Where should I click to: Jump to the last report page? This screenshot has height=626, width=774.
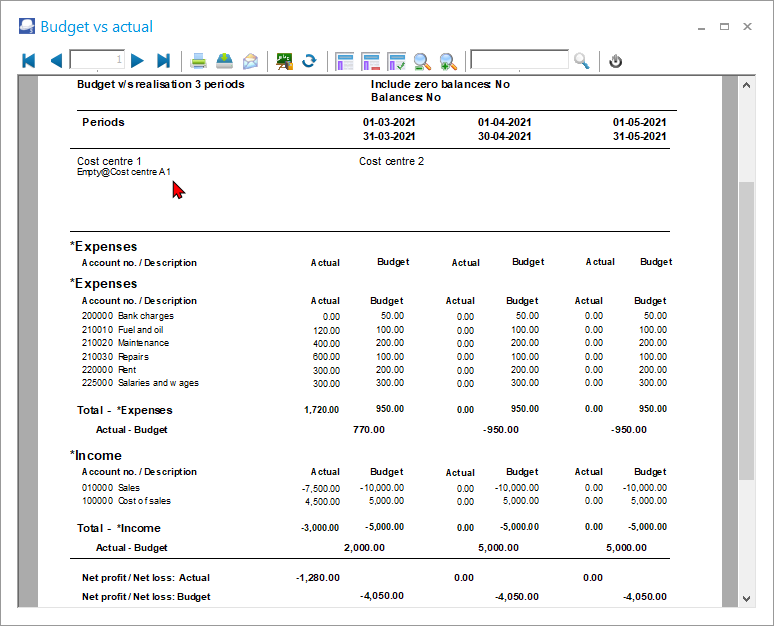click(x=164, y=61)
